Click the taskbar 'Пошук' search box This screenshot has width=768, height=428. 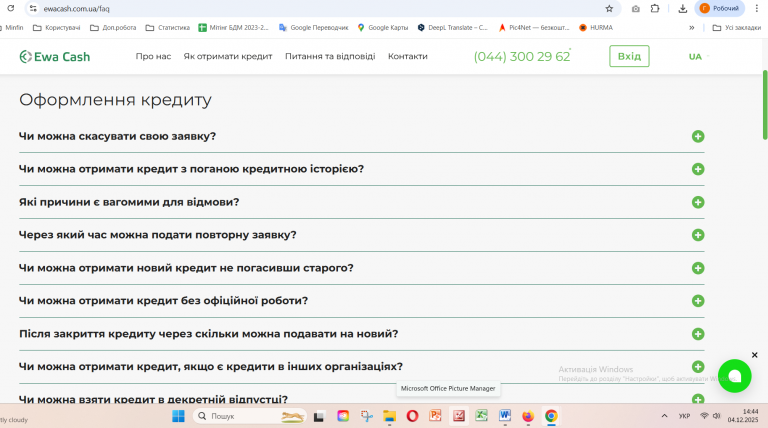tap(250, 416)
